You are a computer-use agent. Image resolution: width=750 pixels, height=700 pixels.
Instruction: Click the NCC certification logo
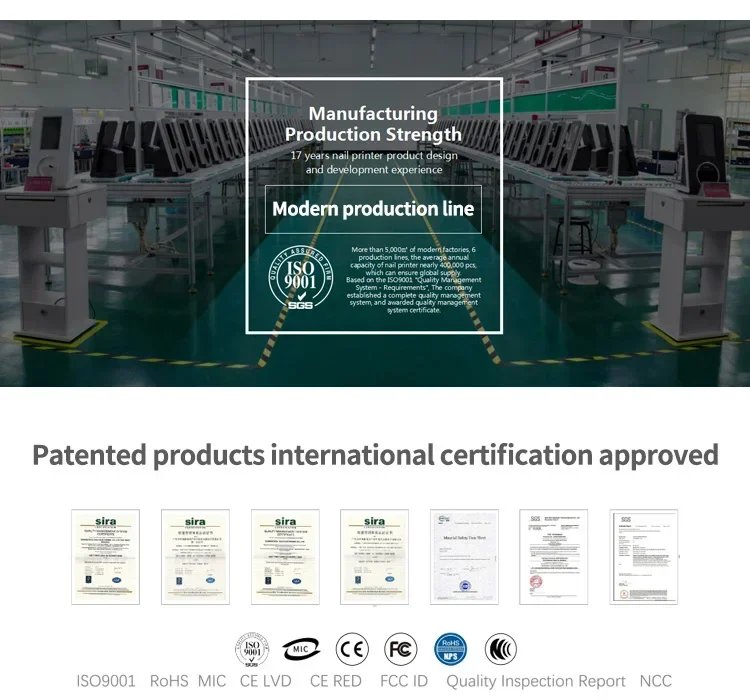click(501, 649)
